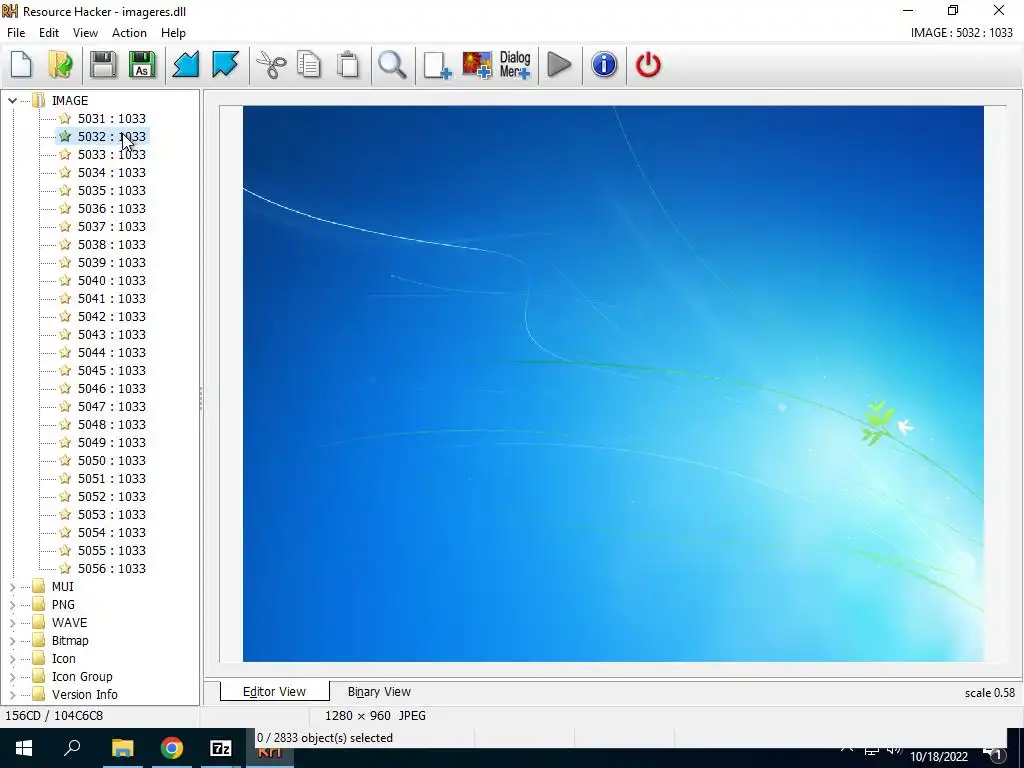Screen dimensions: 1024x768
Task: Select resource 5033 : 1033
Action: coord(112,154)
